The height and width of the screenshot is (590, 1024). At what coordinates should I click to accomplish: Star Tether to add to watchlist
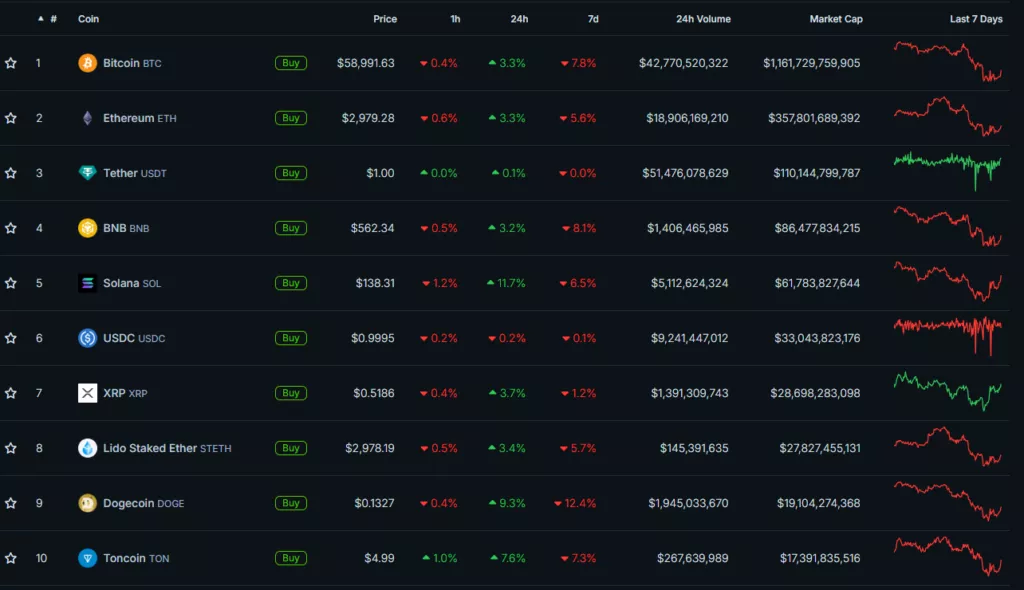pos(11,172)
